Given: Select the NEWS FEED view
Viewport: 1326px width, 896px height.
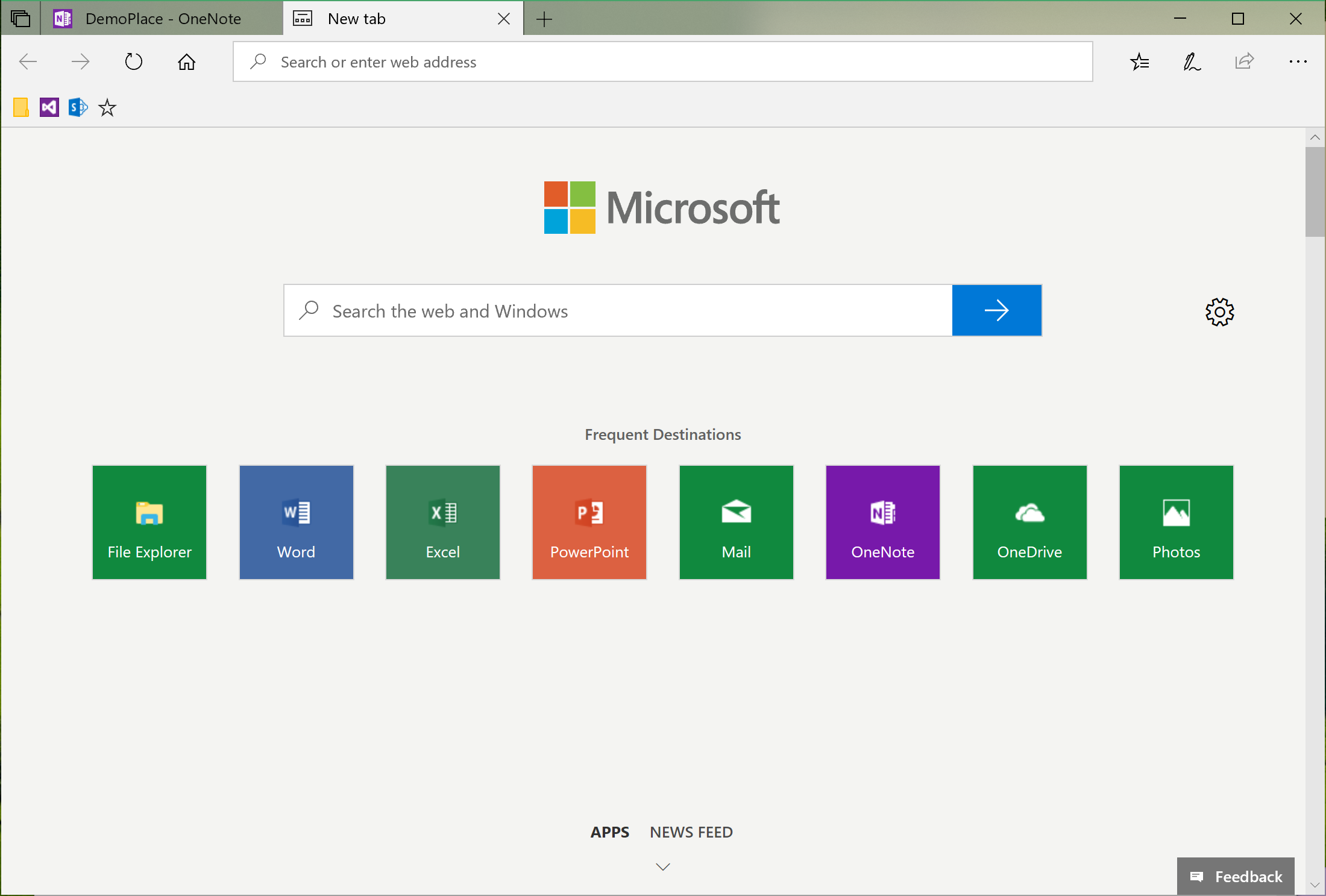Looking at the screenshot, I should click(691, 832).
